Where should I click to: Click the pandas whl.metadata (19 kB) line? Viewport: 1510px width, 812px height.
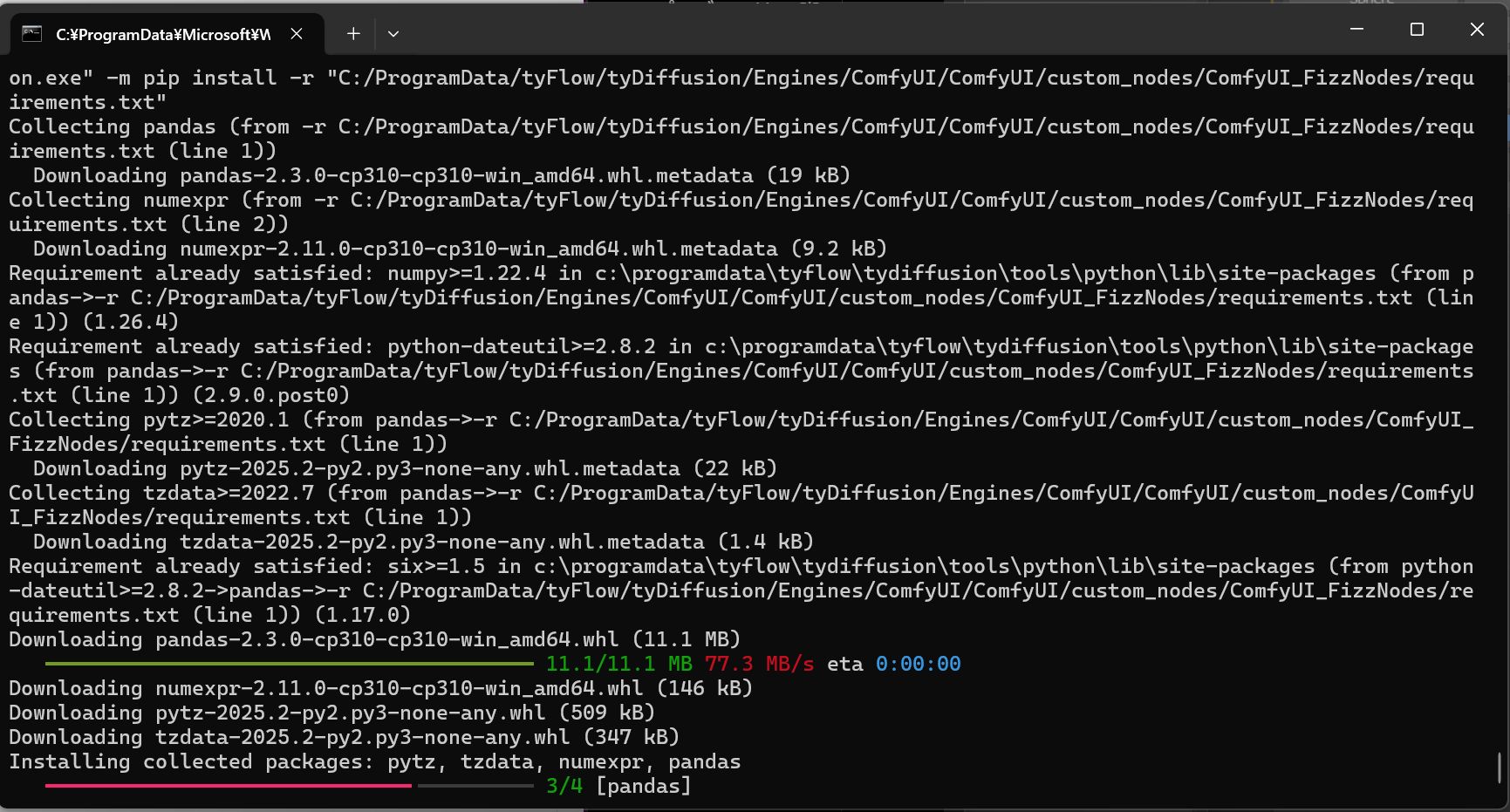pyautogui.click(x=441, y=175)
